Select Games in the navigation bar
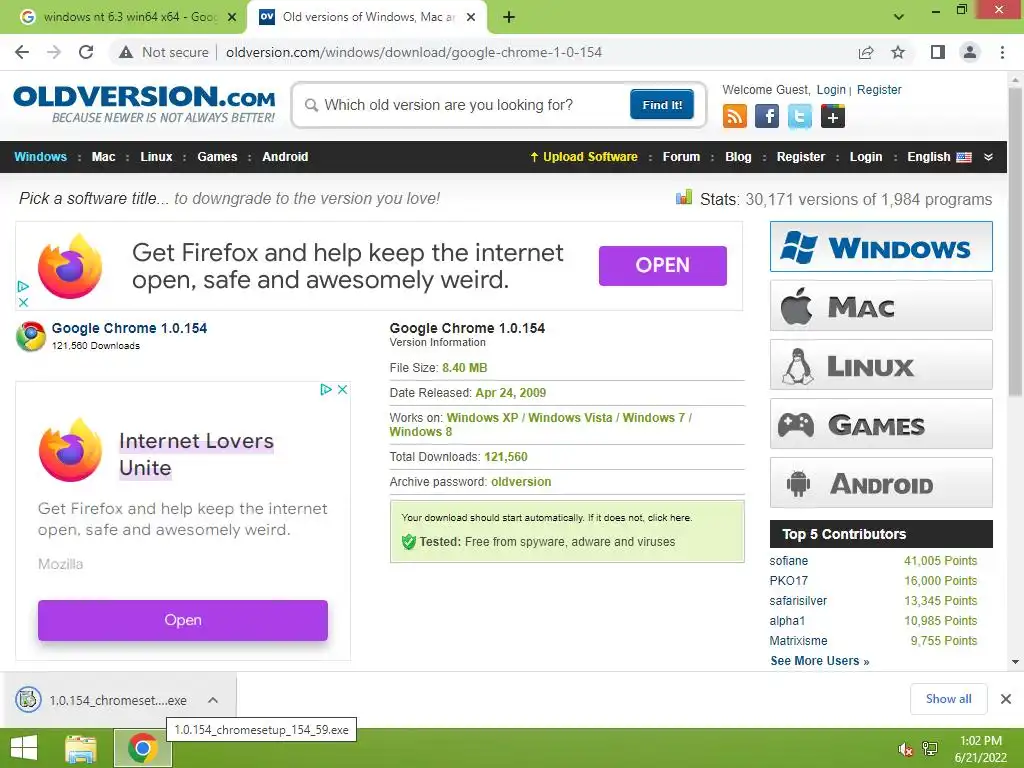The width and height of the screenshot is (1024, 768). (x=217, y=157)
